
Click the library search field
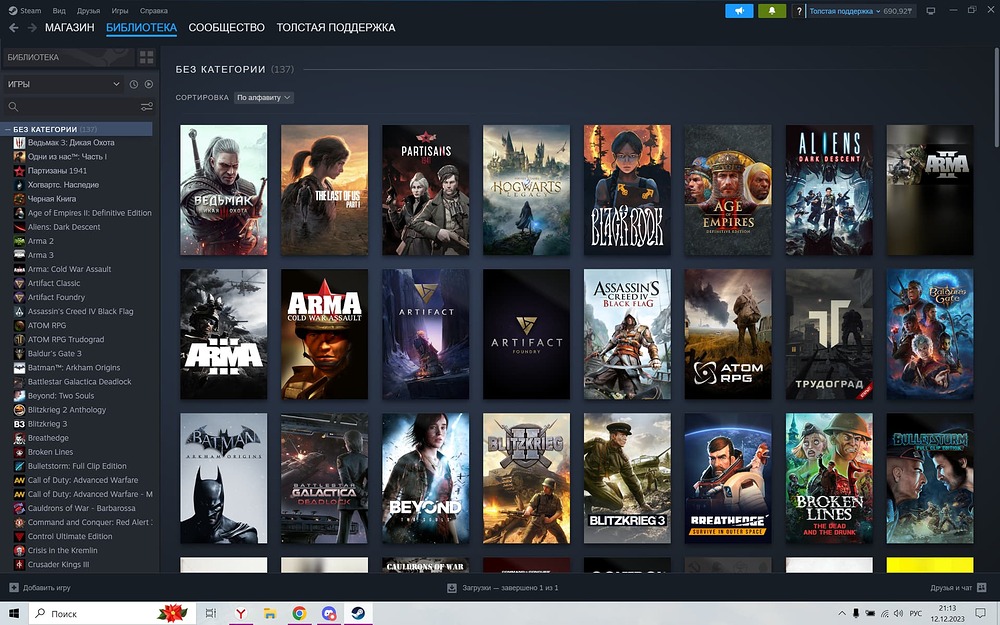(x=70, y=107)
